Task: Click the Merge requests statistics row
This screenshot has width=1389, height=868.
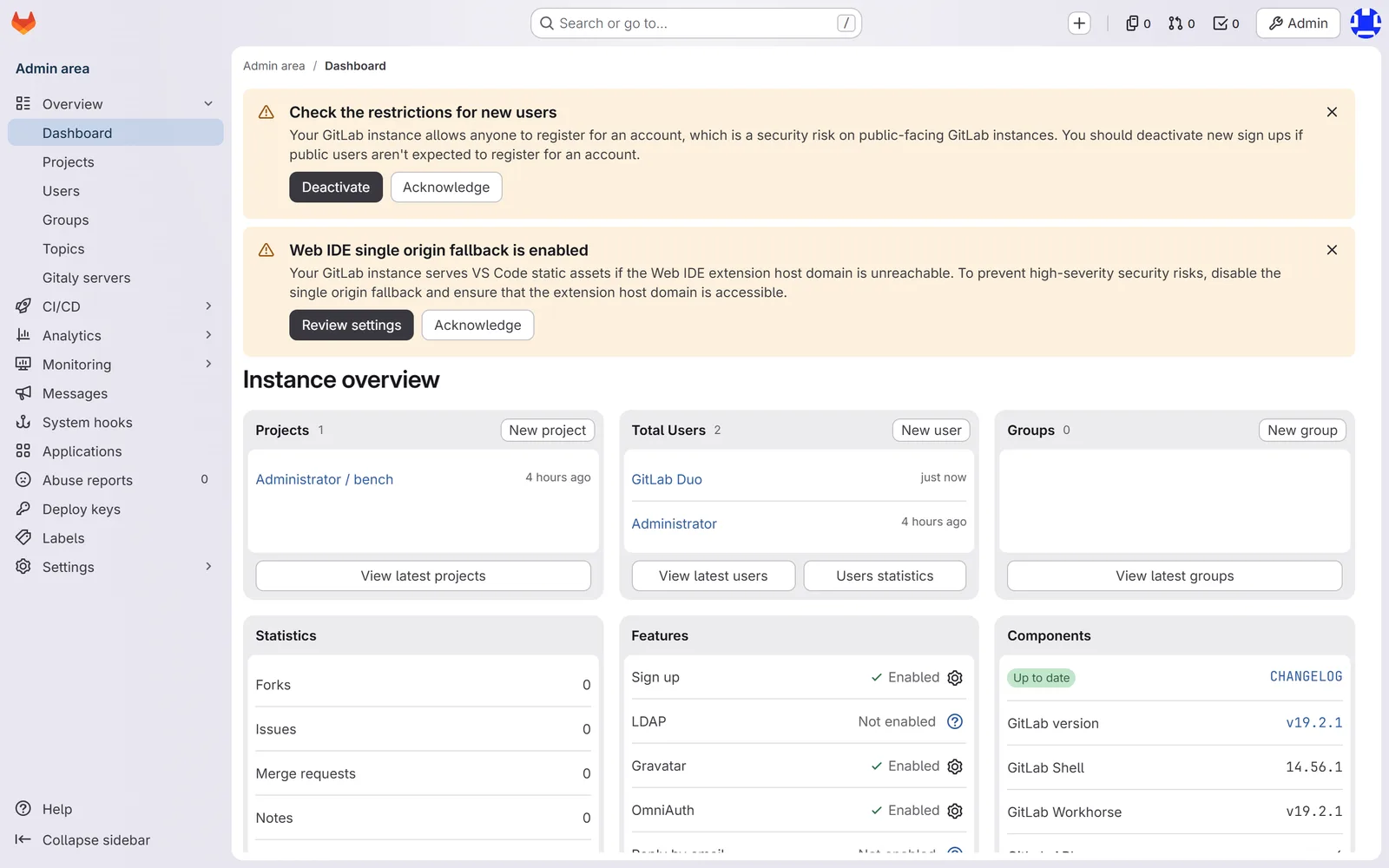Action: [x=424, y=773]
